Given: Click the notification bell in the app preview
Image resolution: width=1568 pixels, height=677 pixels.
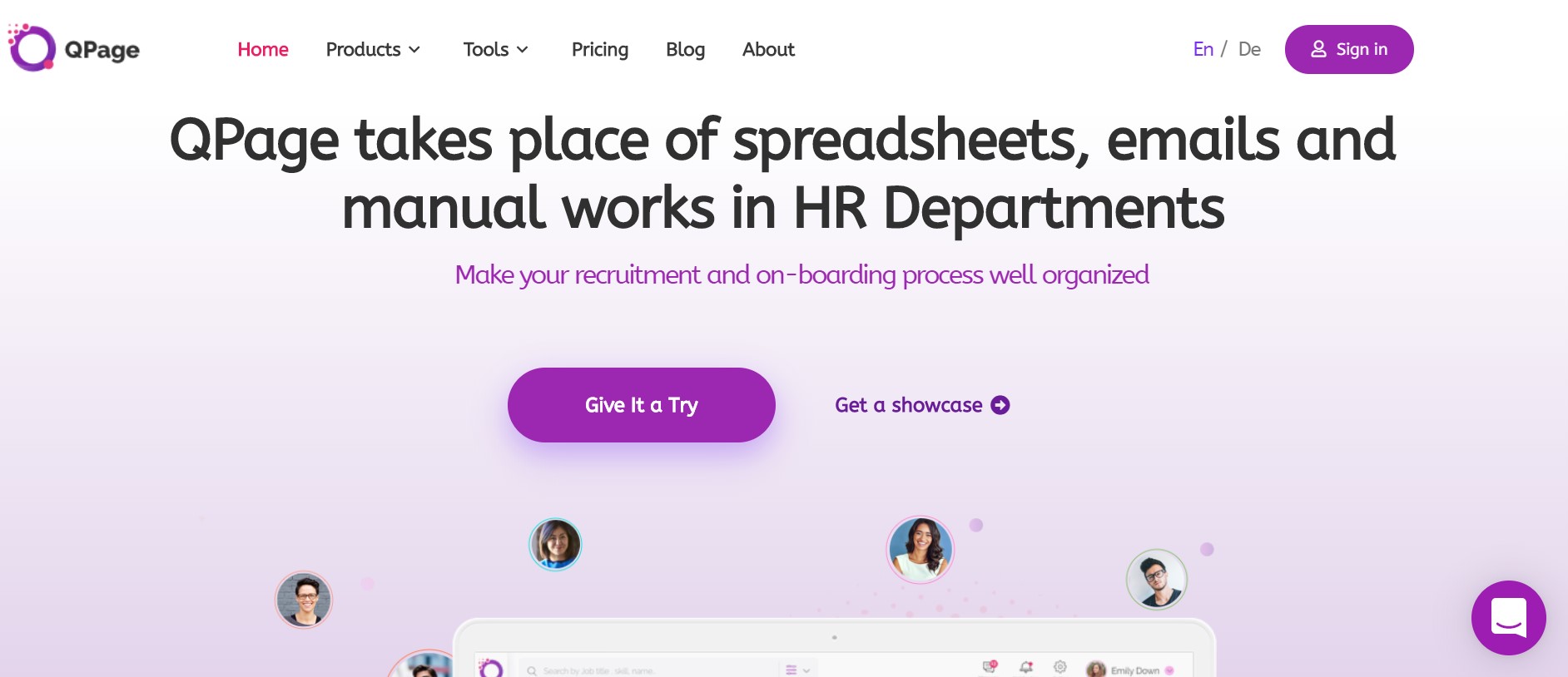Looking at the screenshot, I should pos(1026,667).
